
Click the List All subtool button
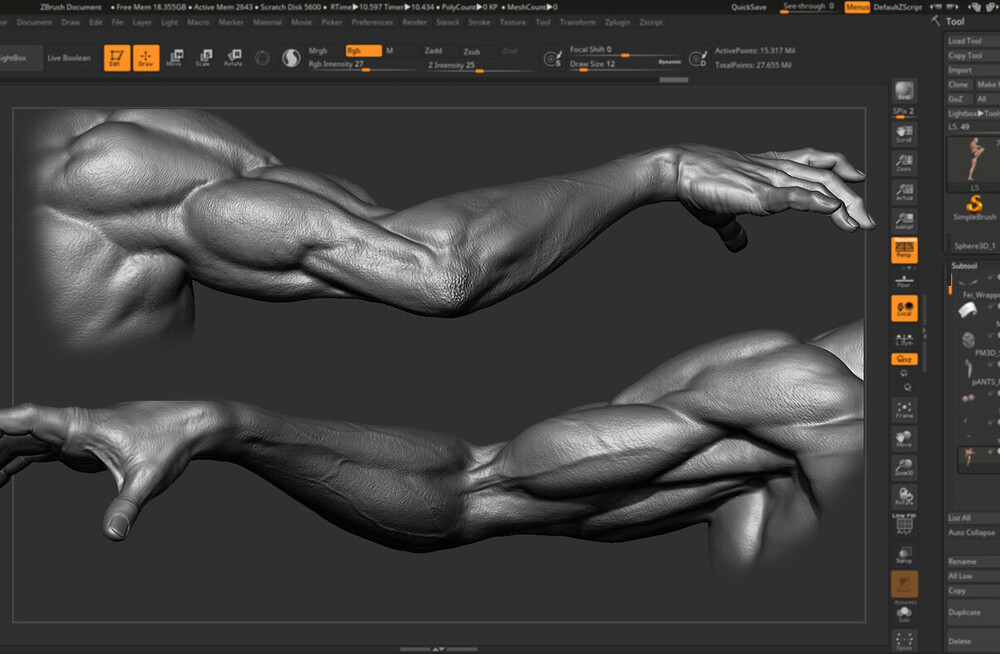[973, 518]
